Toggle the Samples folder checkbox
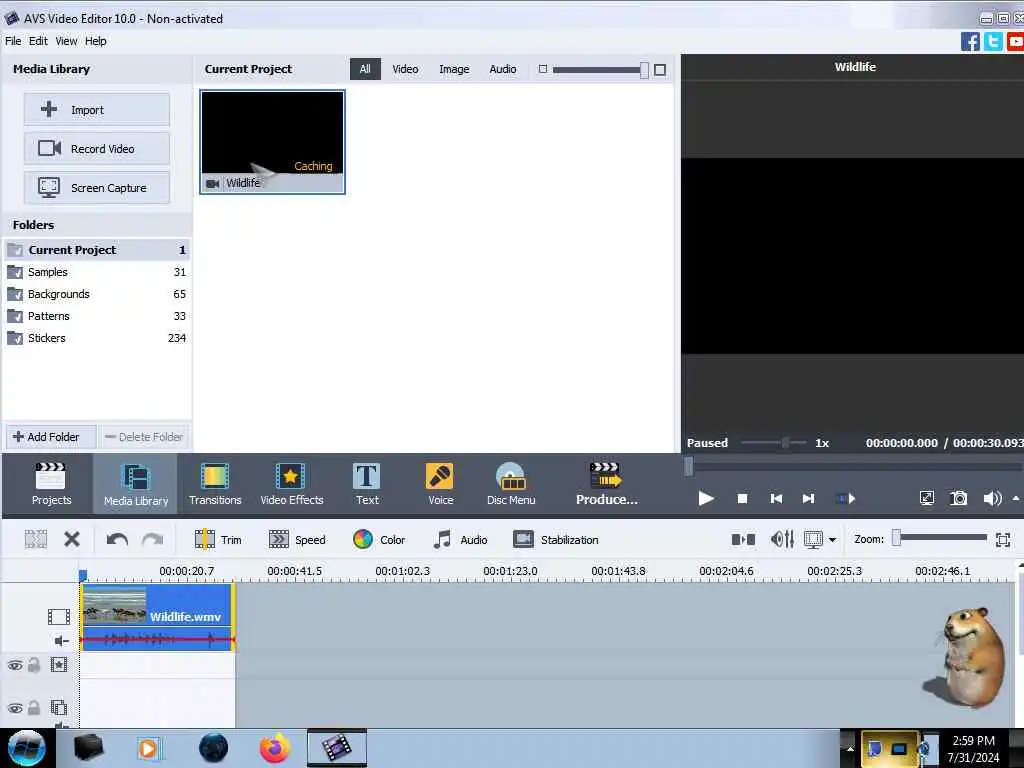 15,272
